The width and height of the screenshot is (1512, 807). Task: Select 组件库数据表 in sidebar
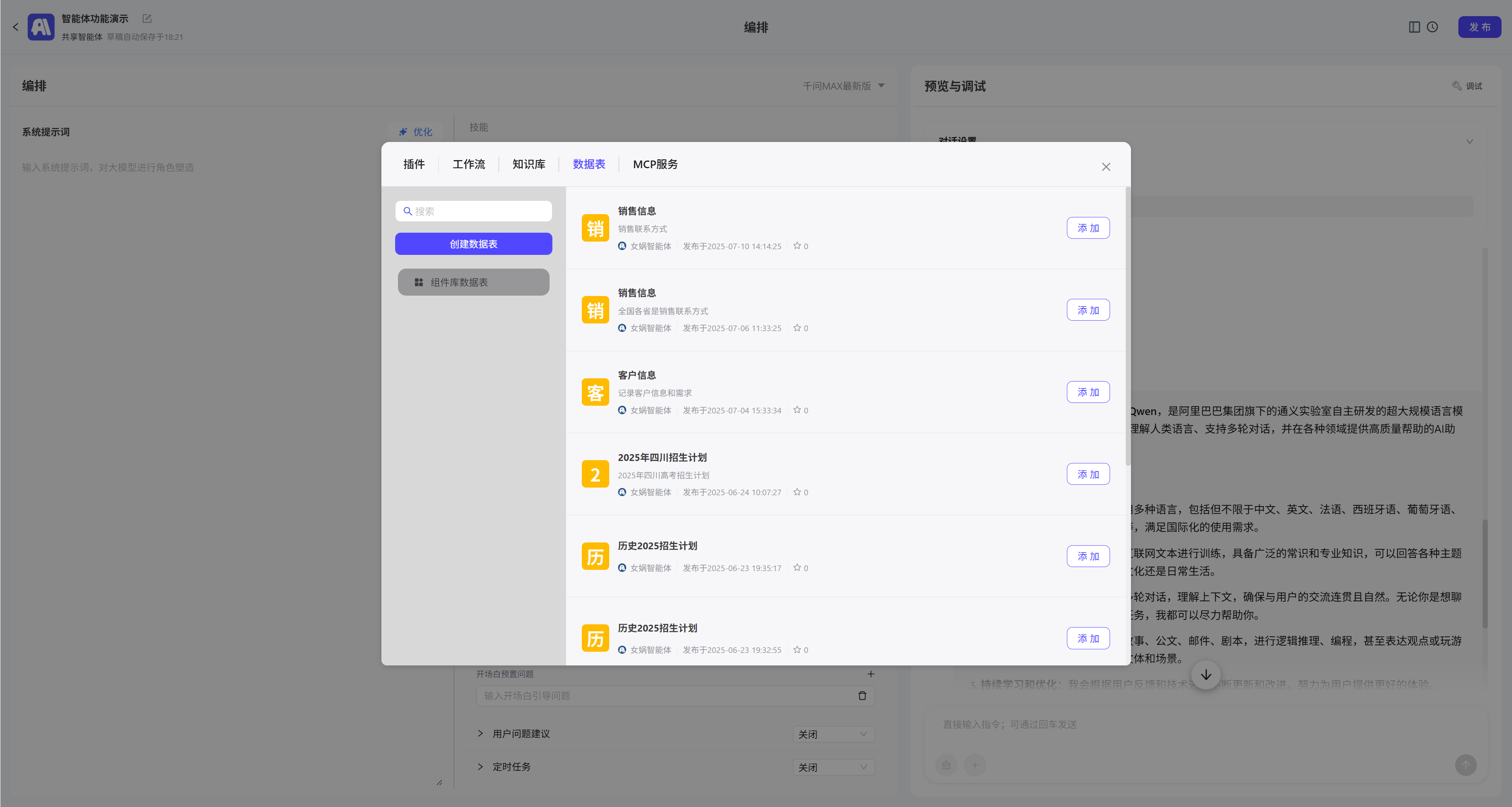[x=474, y=282]
